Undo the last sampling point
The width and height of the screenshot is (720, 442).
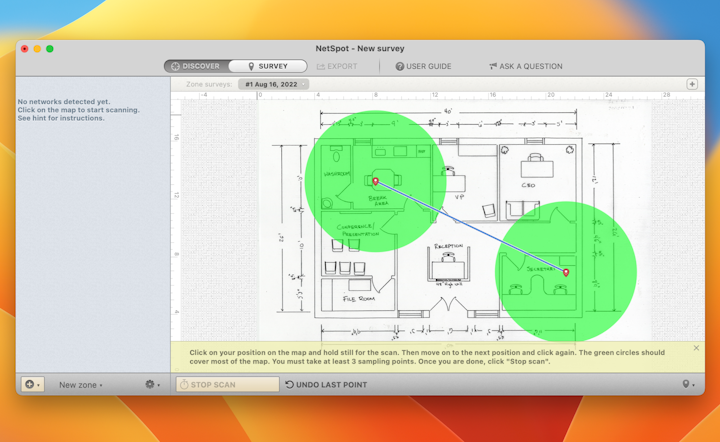(326, 385)
